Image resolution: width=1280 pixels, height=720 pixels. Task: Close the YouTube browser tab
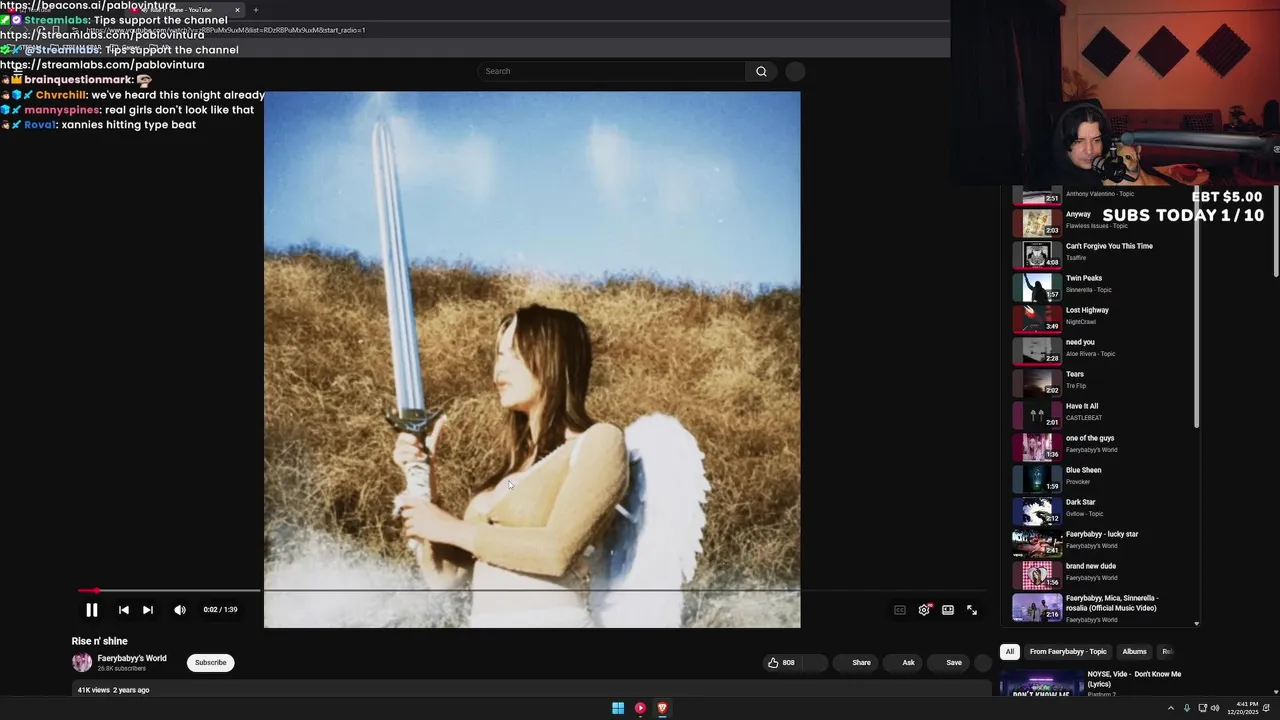[237, 10]
